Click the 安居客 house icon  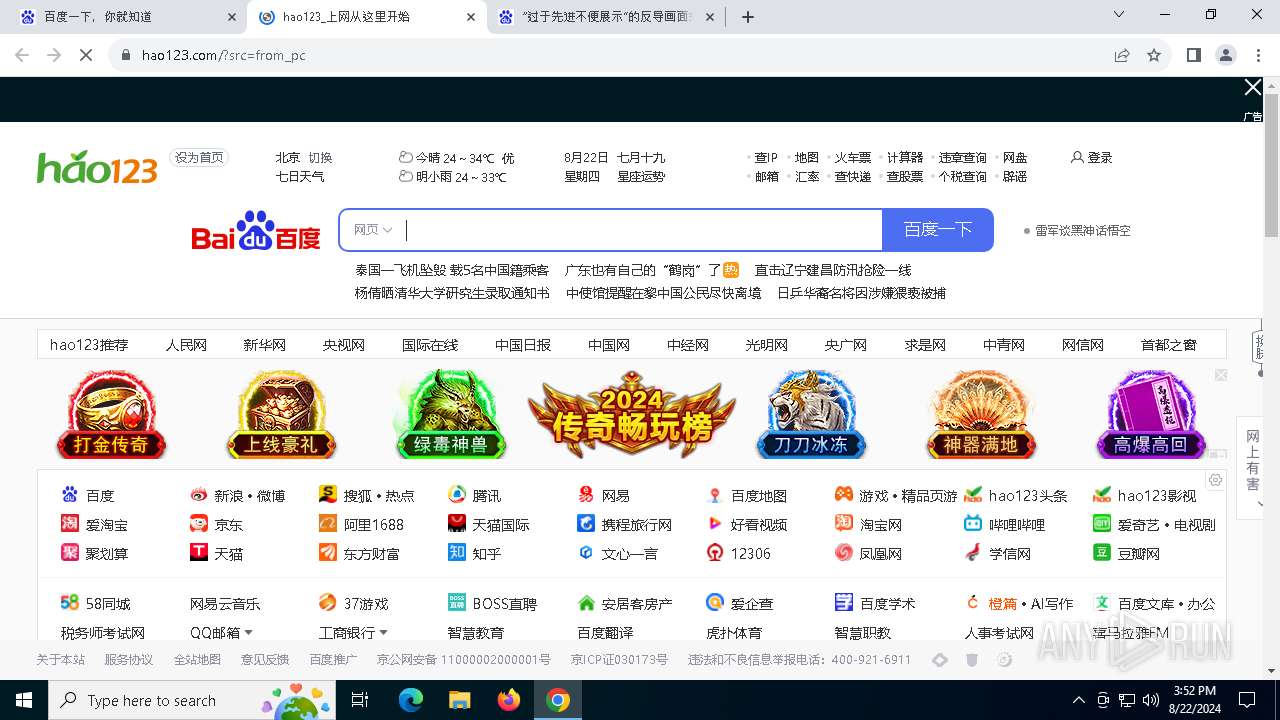click(585, 603)
